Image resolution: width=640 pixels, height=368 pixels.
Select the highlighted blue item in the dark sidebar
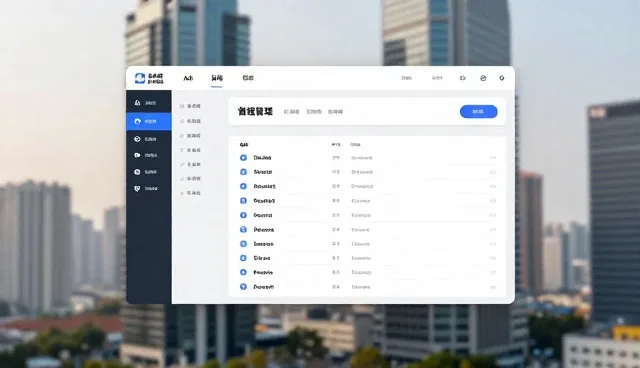(x=149, y=122)
